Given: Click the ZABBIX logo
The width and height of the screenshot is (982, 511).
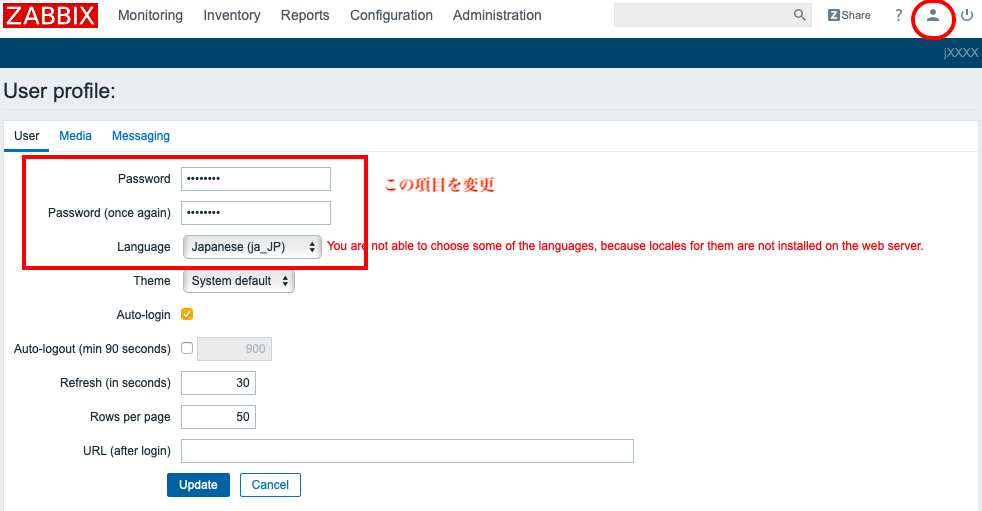Looking at the screenshot, I should click(50, 15).
